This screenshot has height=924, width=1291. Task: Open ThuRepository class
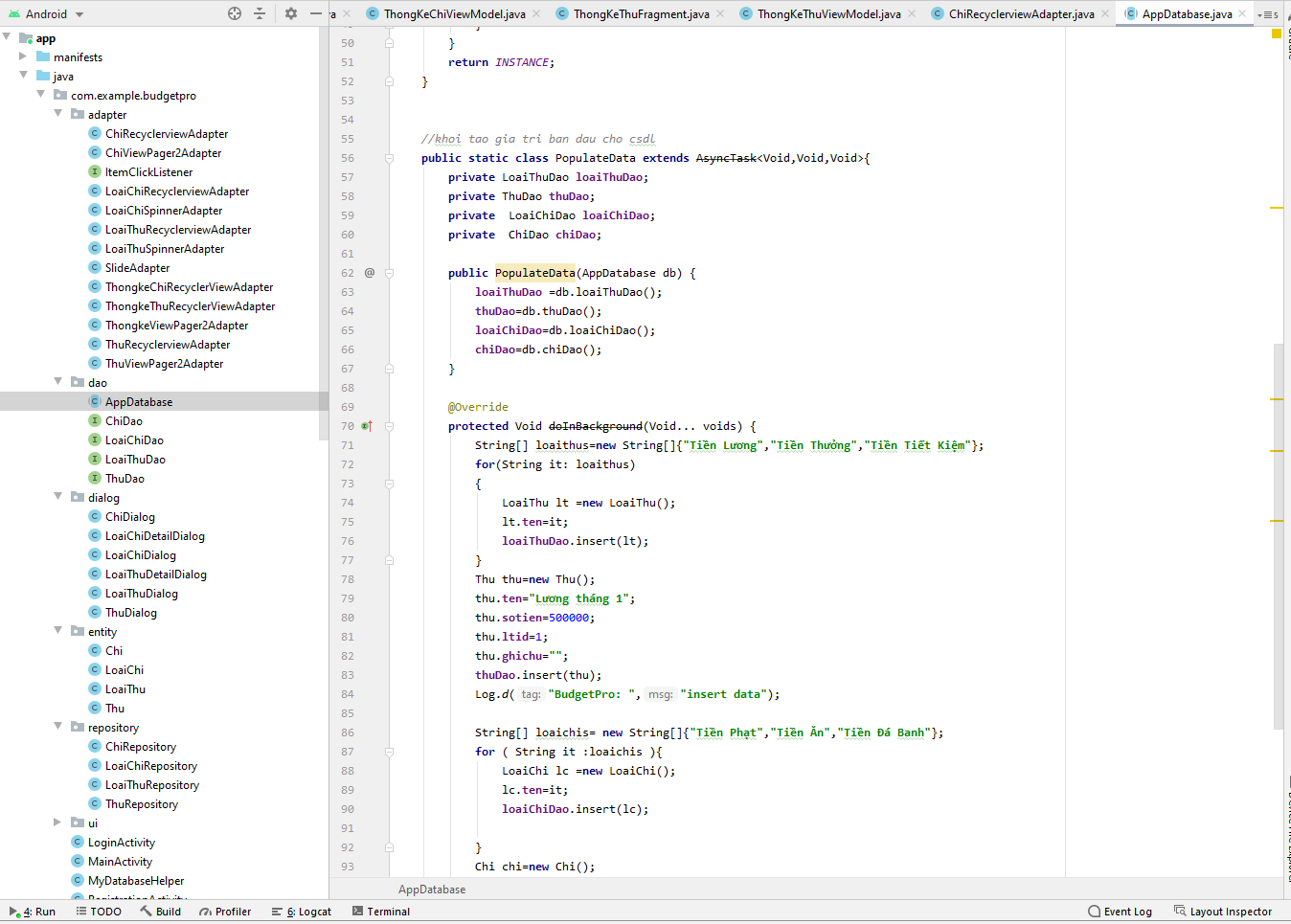click(141, 803)
